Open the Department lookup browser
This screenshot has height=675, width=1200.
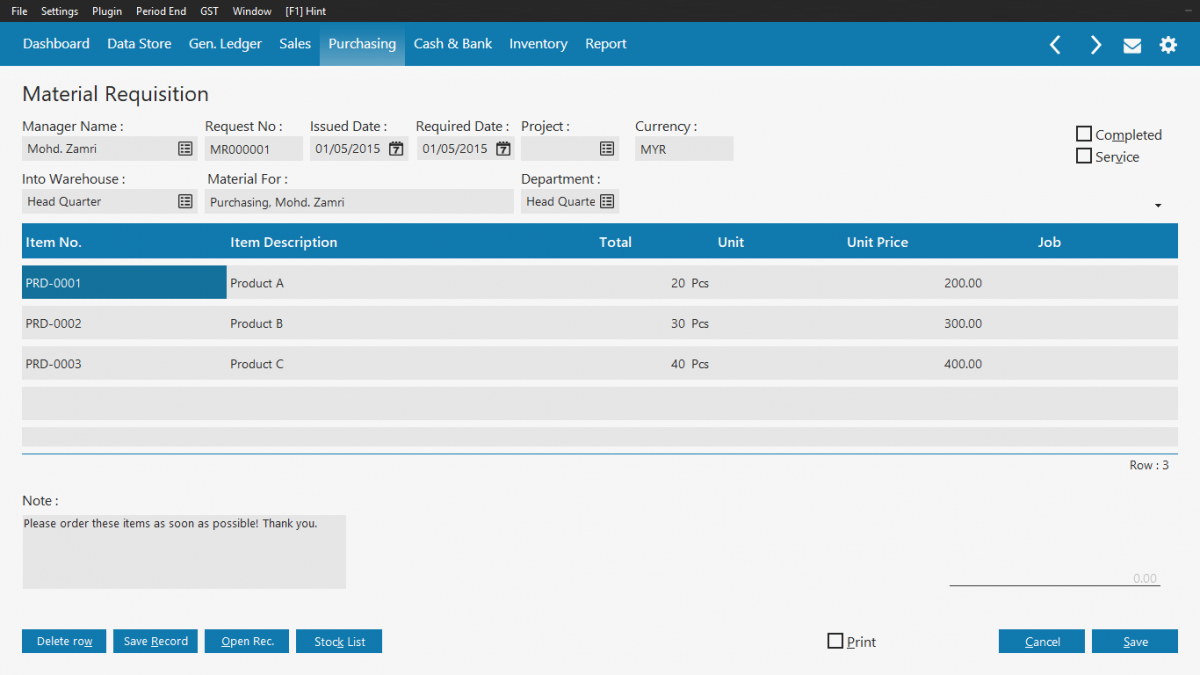606,201
